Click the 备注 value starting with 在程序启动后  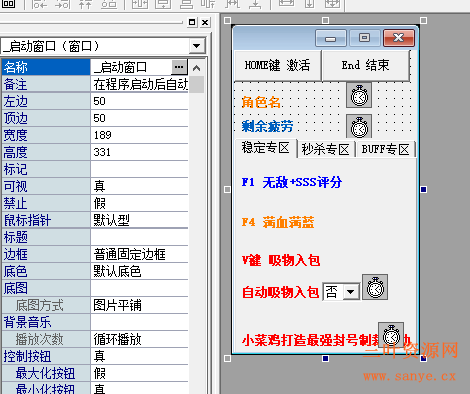click(139, 84)
